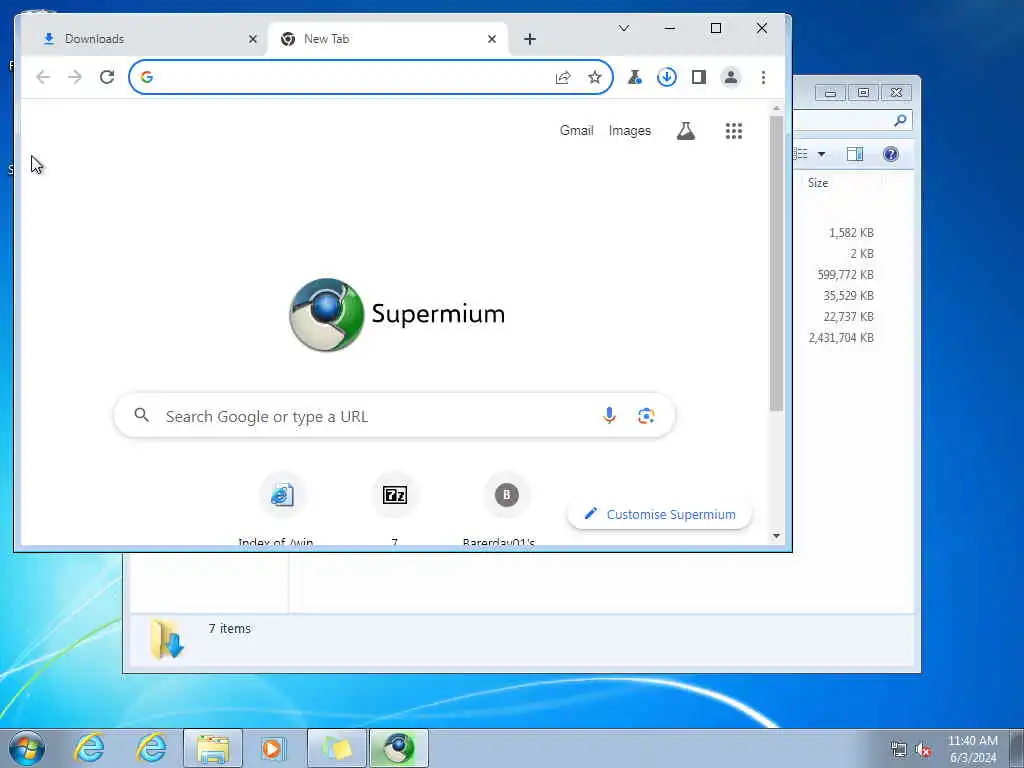Switch to Supermium taskbar button
This screenshot has height=768, width=1024.
click(398, 748)
